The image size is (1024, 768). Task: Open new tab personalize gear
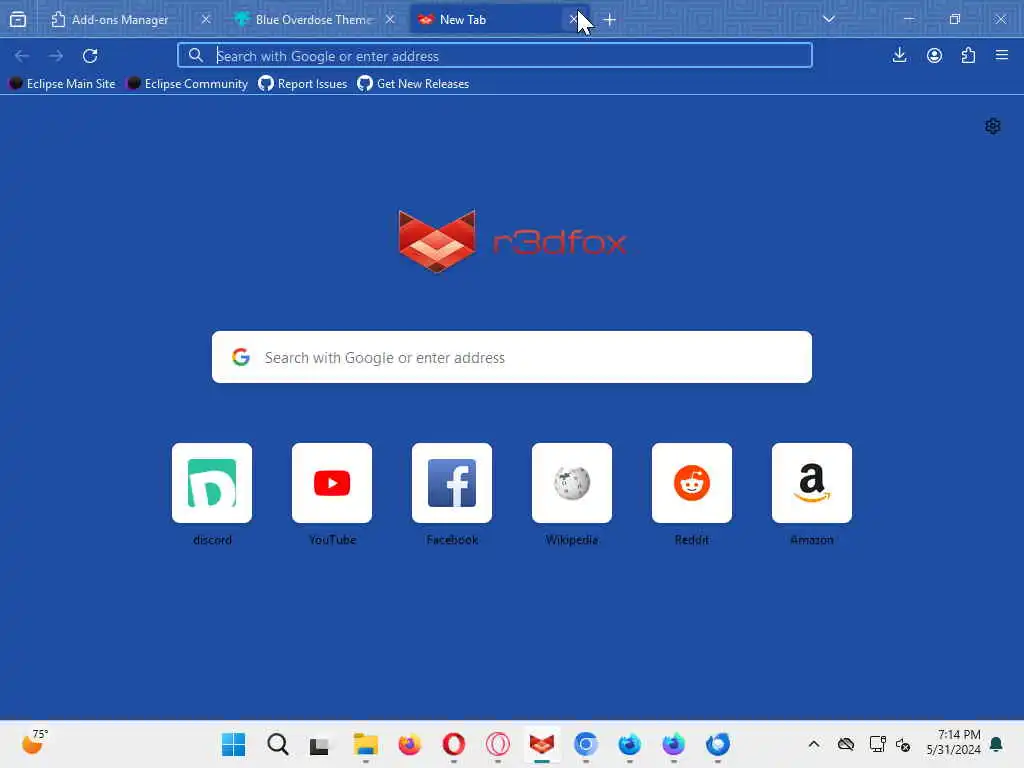pyautogui.click(x=993, y=126)
